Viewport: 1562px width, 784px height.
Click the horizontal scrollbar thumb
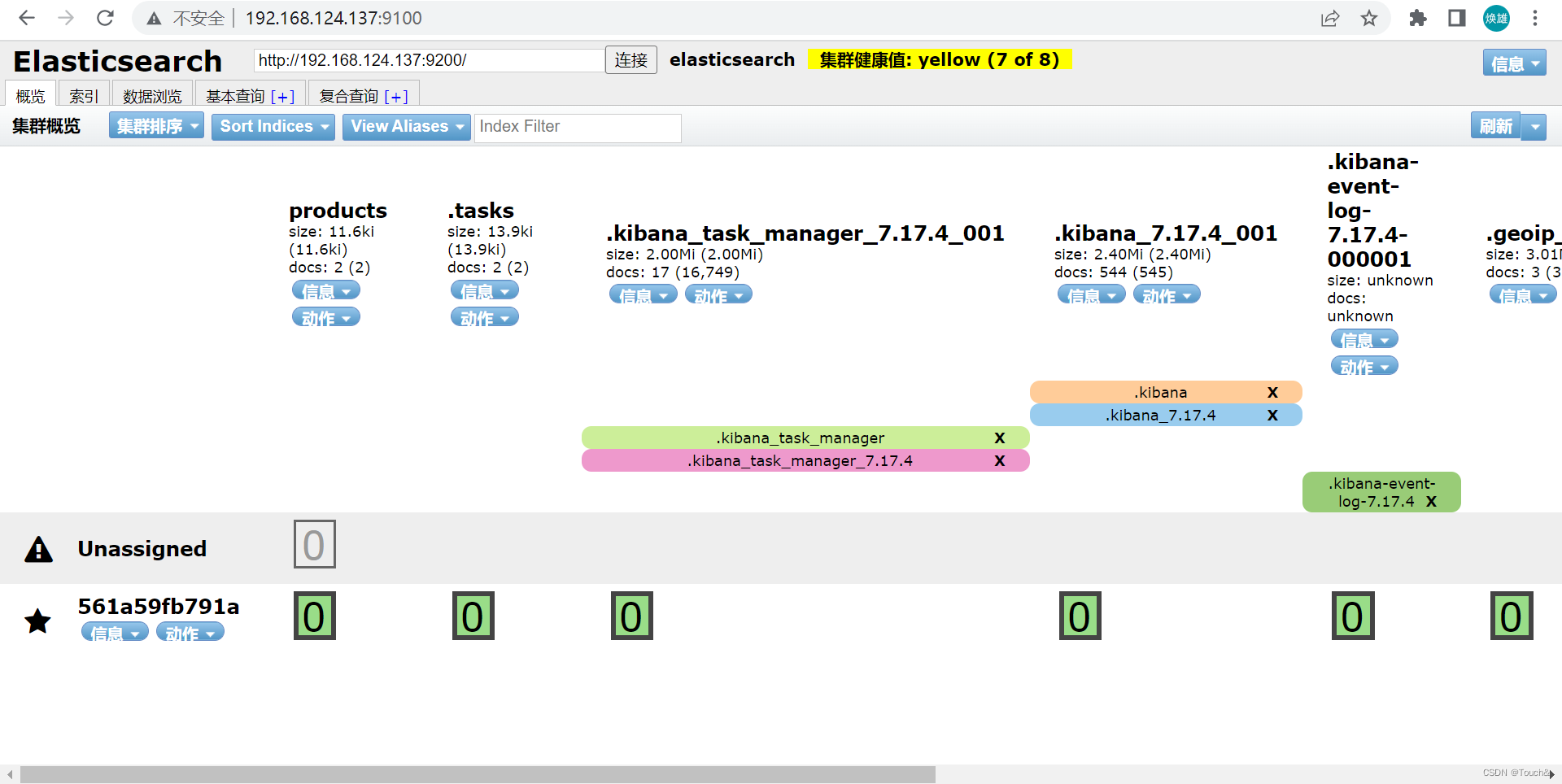[x=478, y=774]
